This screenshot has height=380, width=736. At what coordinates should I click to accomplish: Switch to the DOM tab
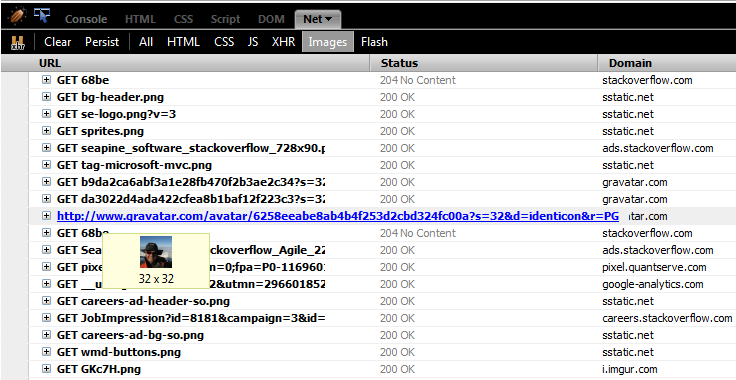[271, 19]
